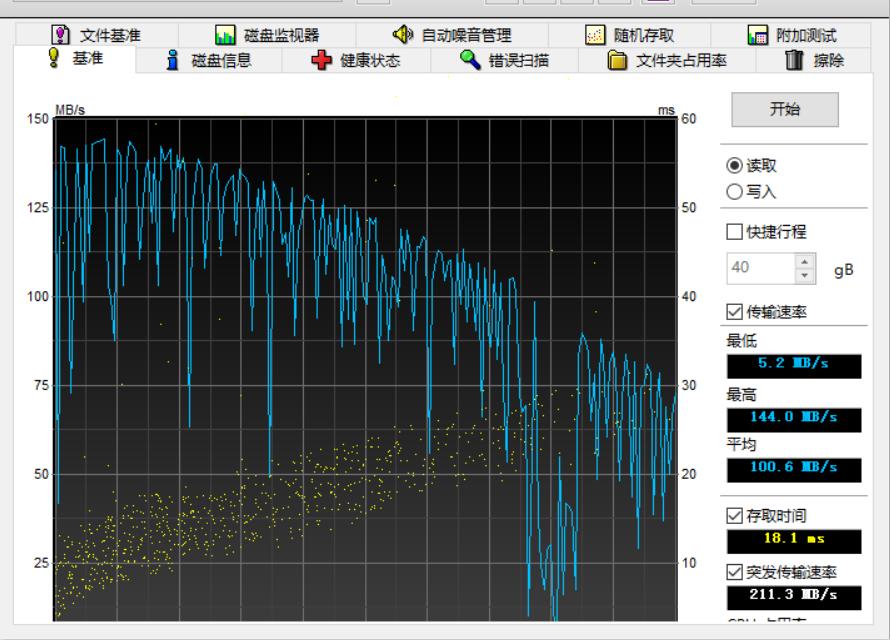Viewport: 890px width, 640px height.
Task: Click the 附加测试 tab icon
Action: [757, 36]
